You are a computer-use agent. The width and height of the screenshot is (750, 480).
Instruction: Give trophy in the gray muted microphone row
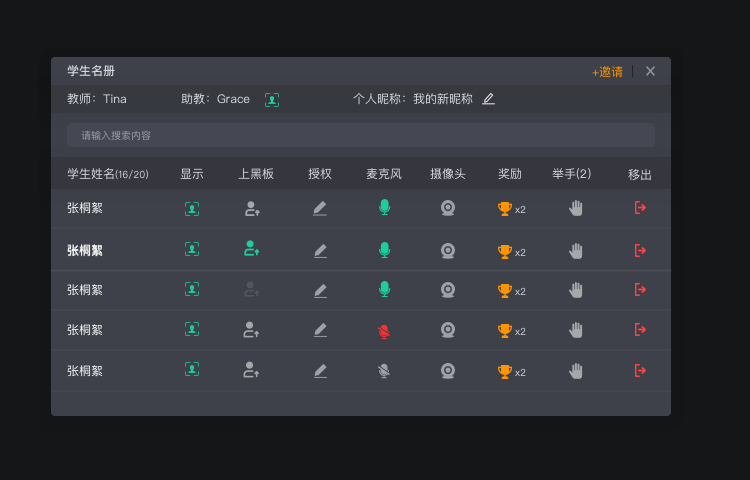point(505,371)
